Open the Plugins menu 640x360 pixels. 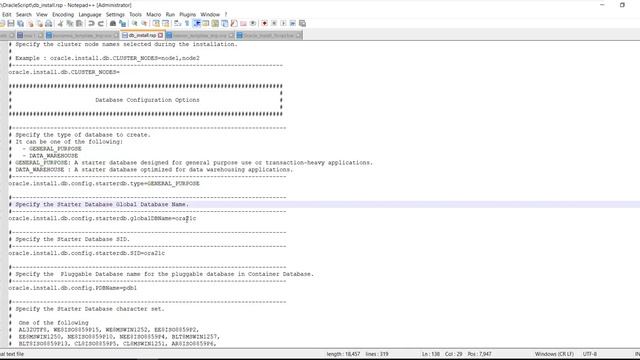tap(188, 14)
